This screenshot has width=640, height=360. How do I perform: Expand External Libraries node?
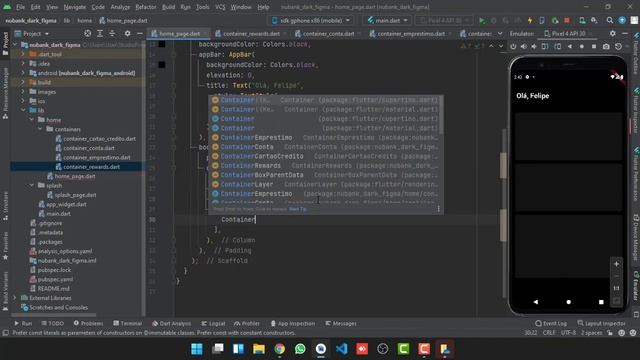pyautogui.click(x=15, y=298)
